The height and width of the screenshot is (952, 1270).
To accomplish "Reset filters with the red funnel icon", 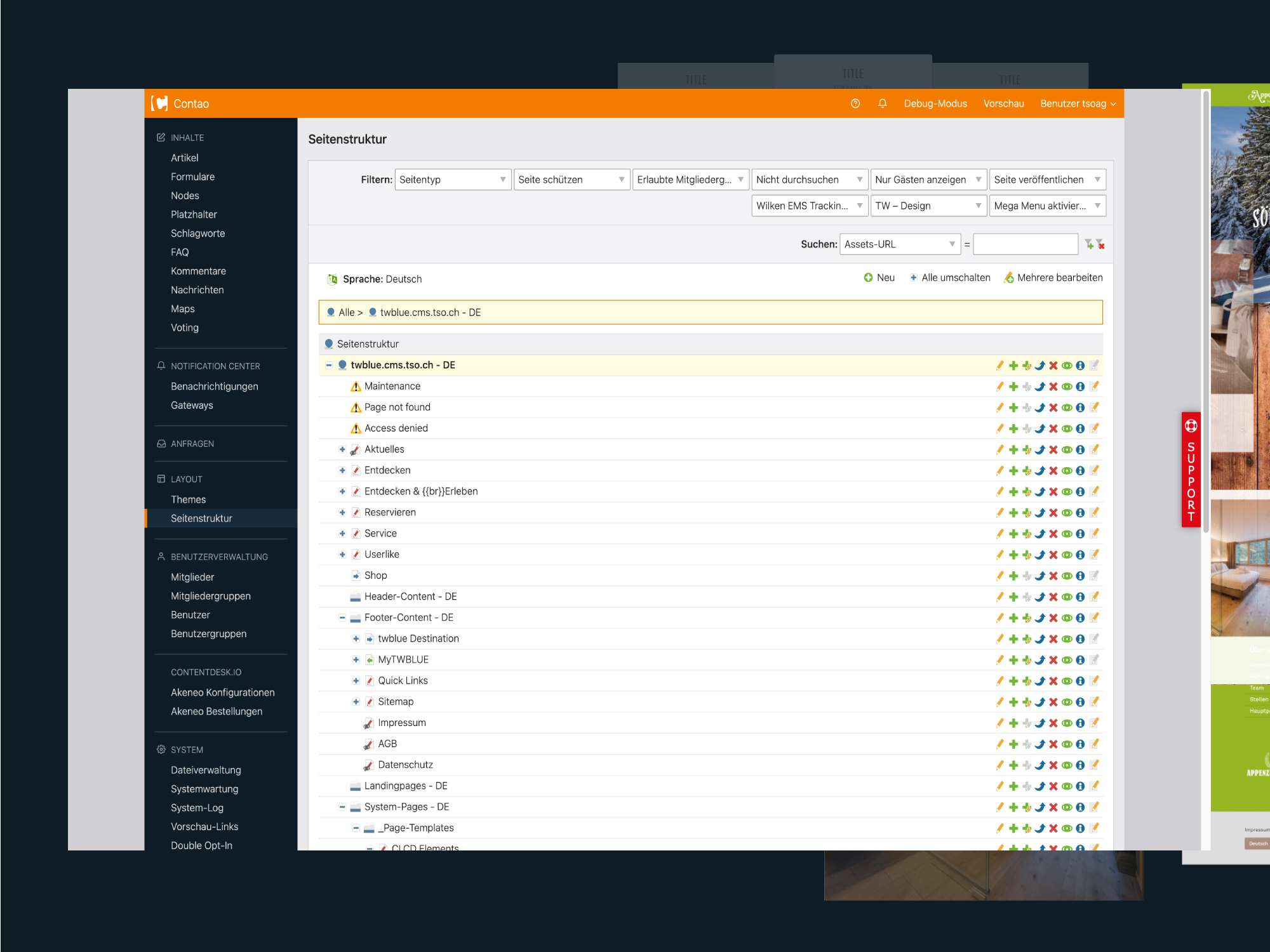I will pyautogui.click(x=1100, y=244).
